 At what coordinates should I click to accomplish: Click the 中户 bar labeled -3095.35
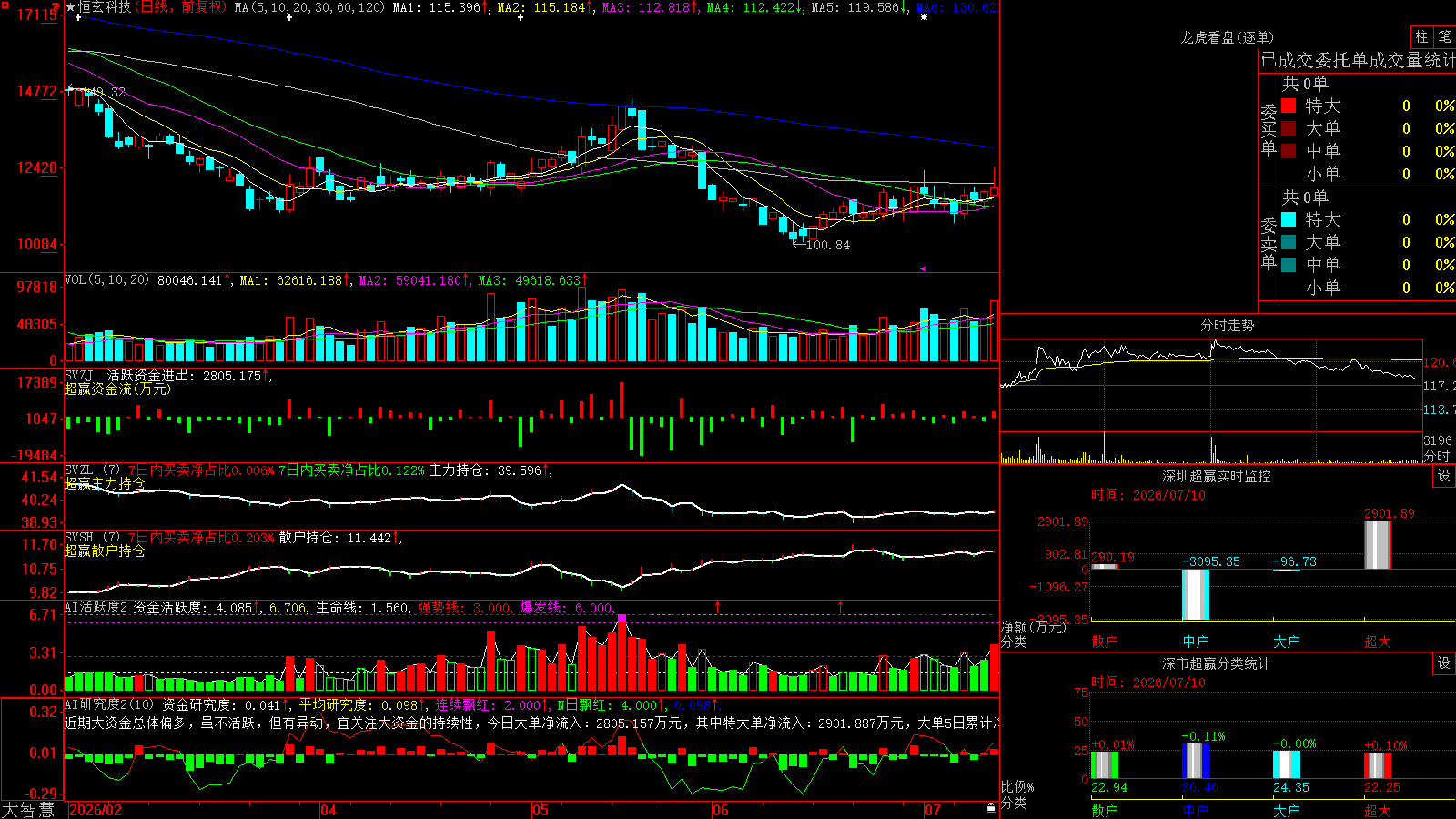click(x=1196, y=594)
